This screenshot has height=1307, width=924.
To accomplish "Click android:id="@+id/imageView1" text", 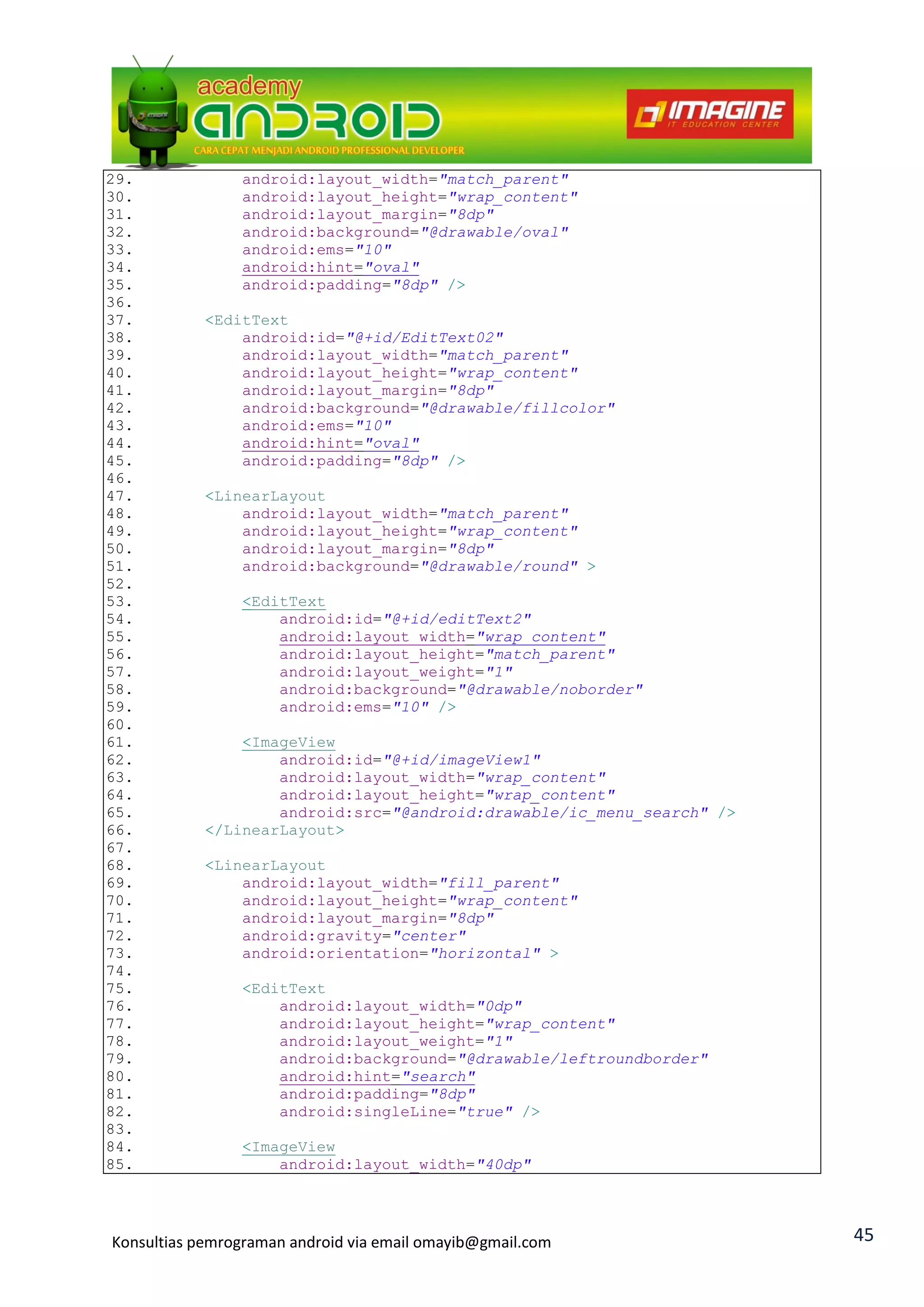I will [x=410, y=760].
